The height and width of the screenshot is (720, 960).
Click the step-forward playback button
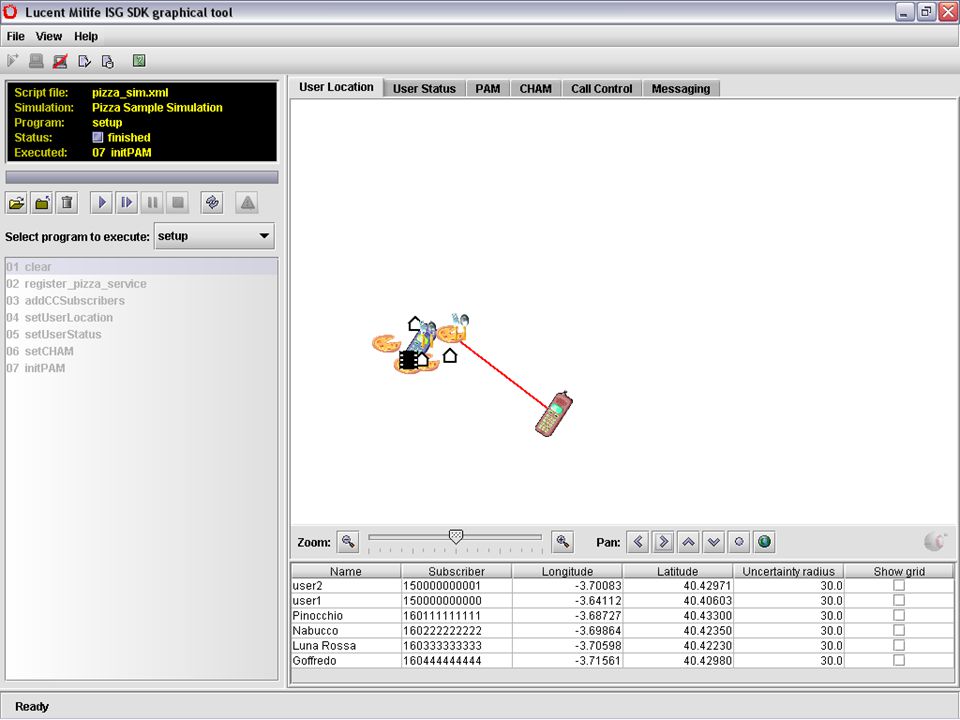(127, 203)
